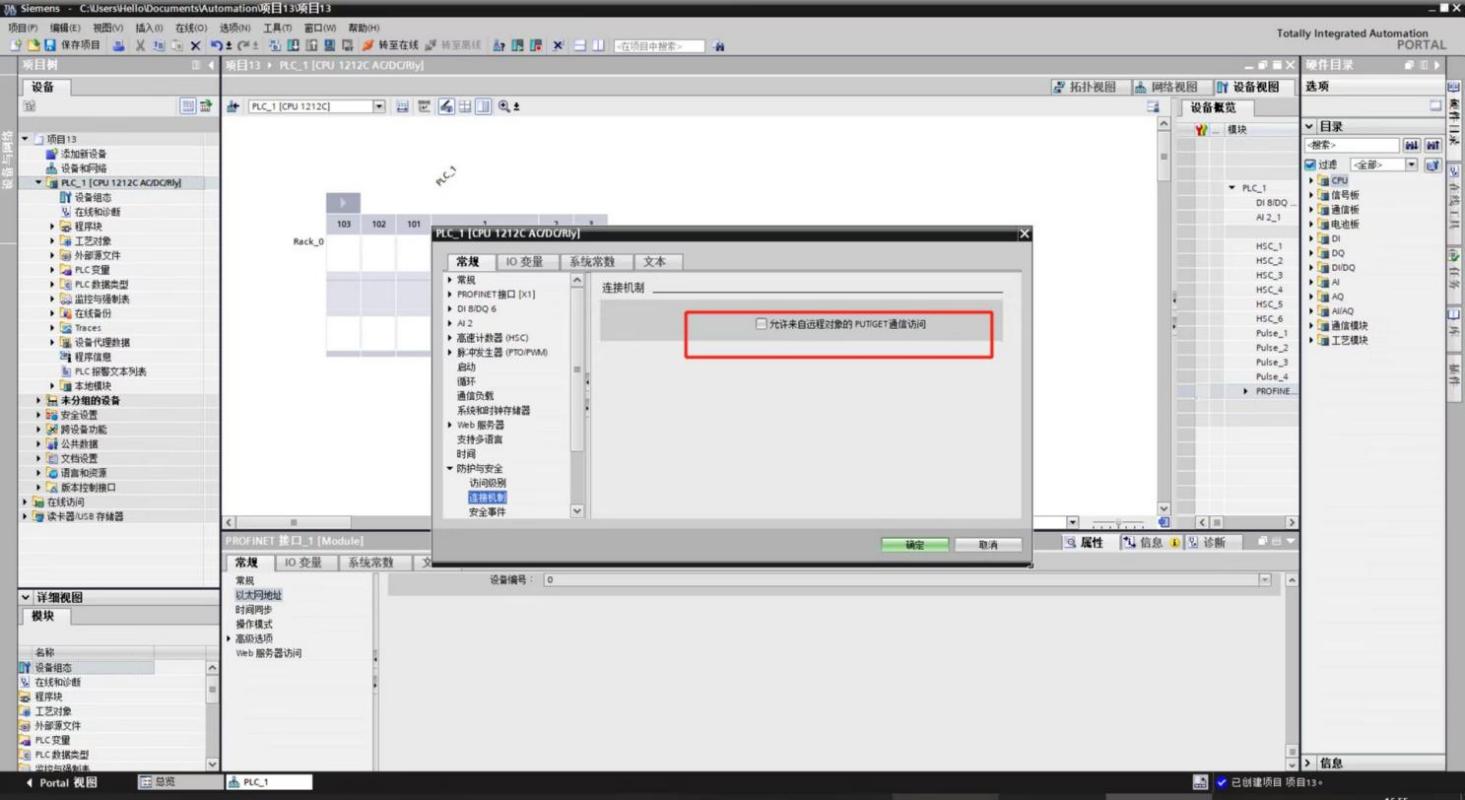
Task: Expand the 程序块 node in project tree
Action: coord(53,226)
